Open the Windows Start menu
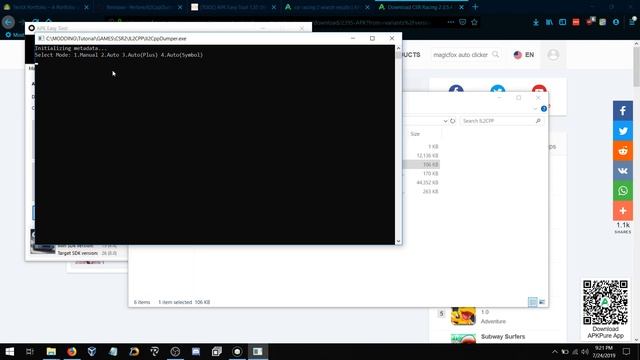640x360 pixels. coord(9,351)
